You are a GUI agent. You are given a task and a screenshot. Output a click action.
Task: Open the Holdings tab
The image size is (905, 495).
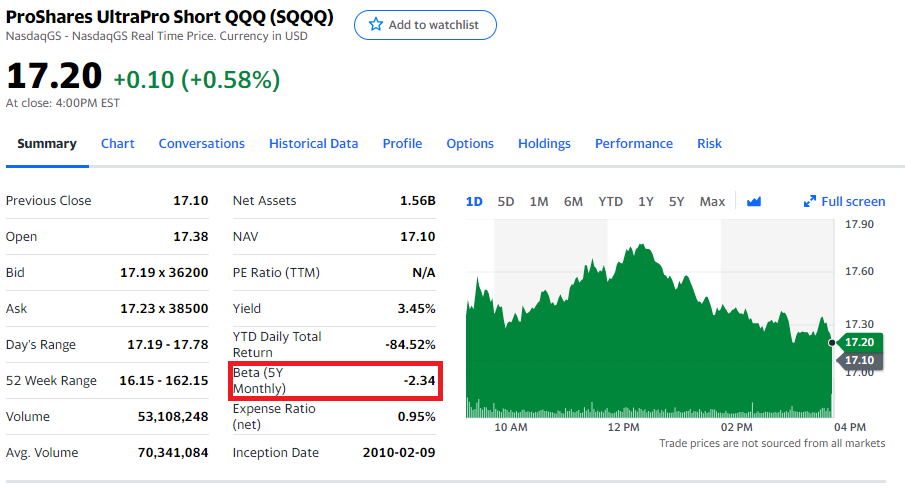(544, 144)
